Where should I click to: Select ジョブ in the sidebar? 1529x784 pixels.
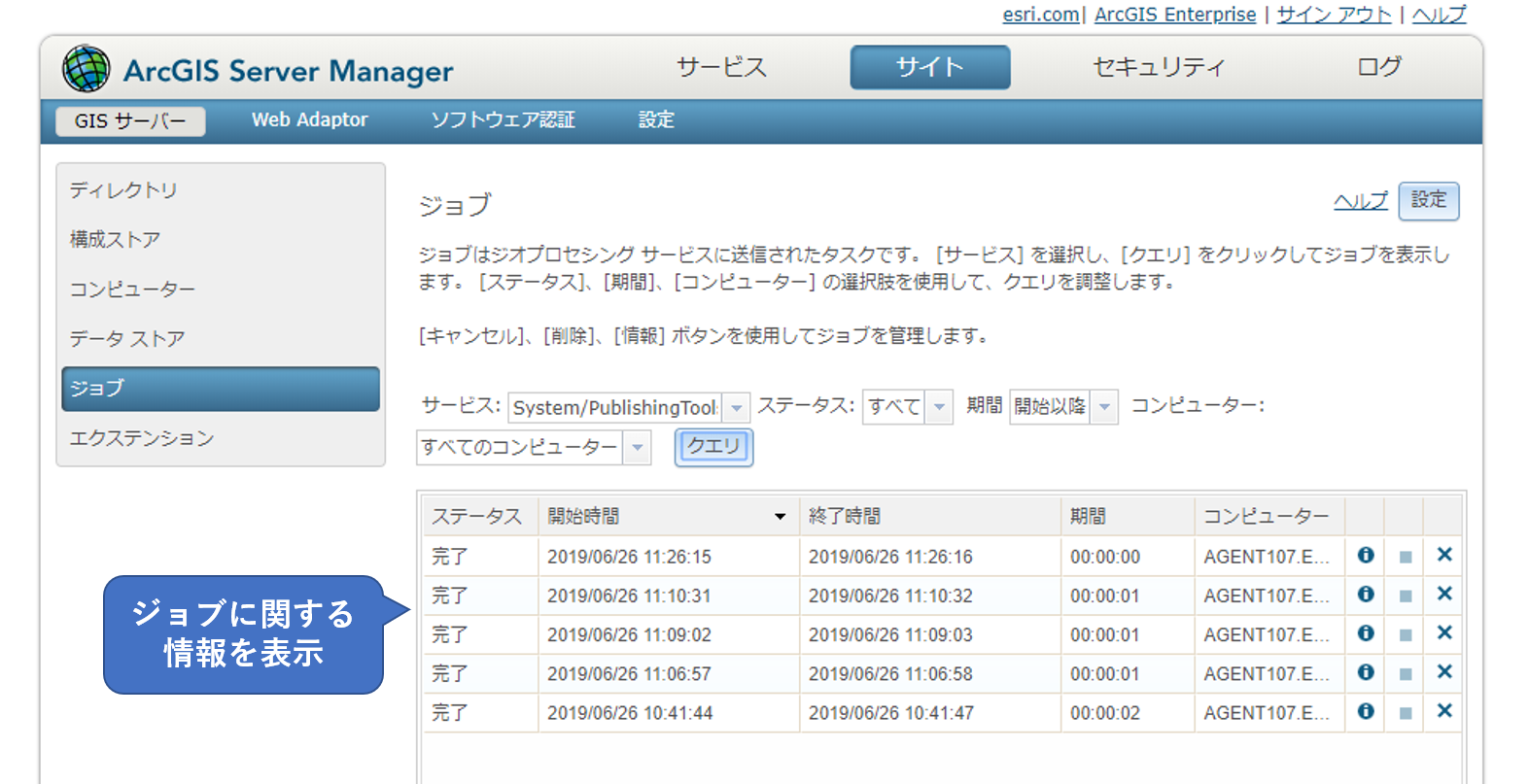(x=221, y=389)
